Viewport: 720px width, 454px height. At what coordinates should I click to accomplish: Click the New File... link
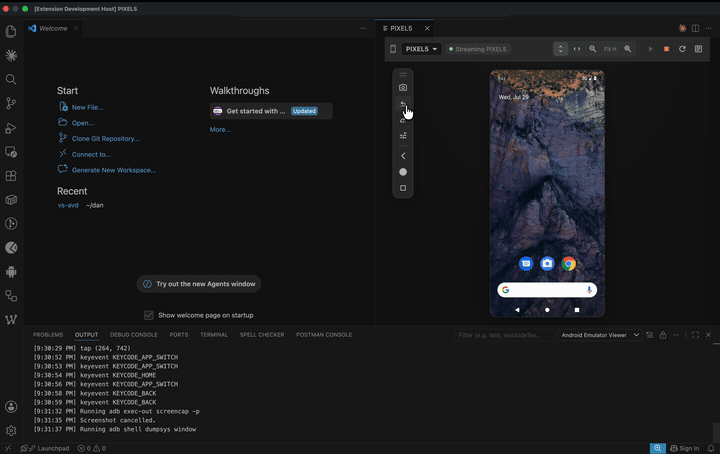[87, 107]
